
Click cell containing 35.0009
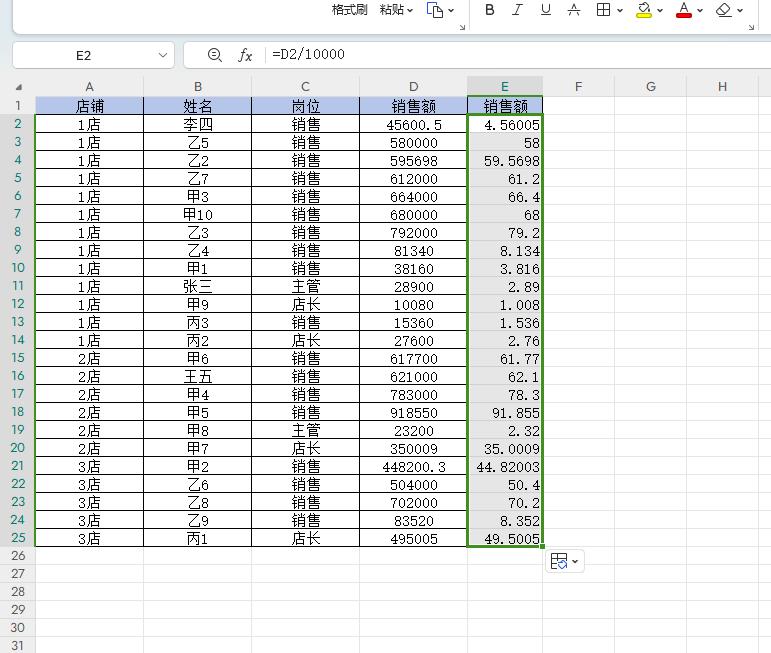pyautogui.click(x=505, y=448)
